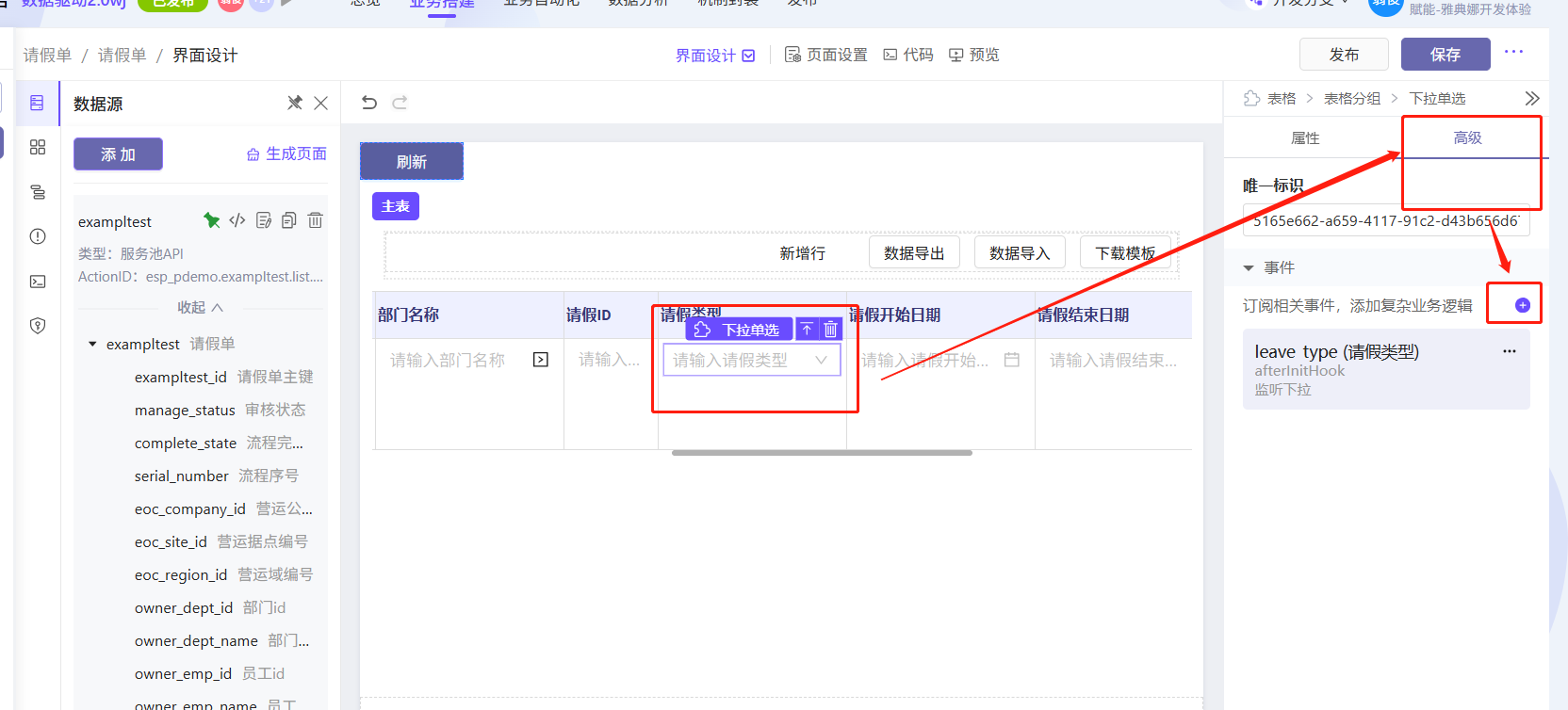Click the 生成页面 link
Screen dimensions: 1568x710
(x=286, y=154)
